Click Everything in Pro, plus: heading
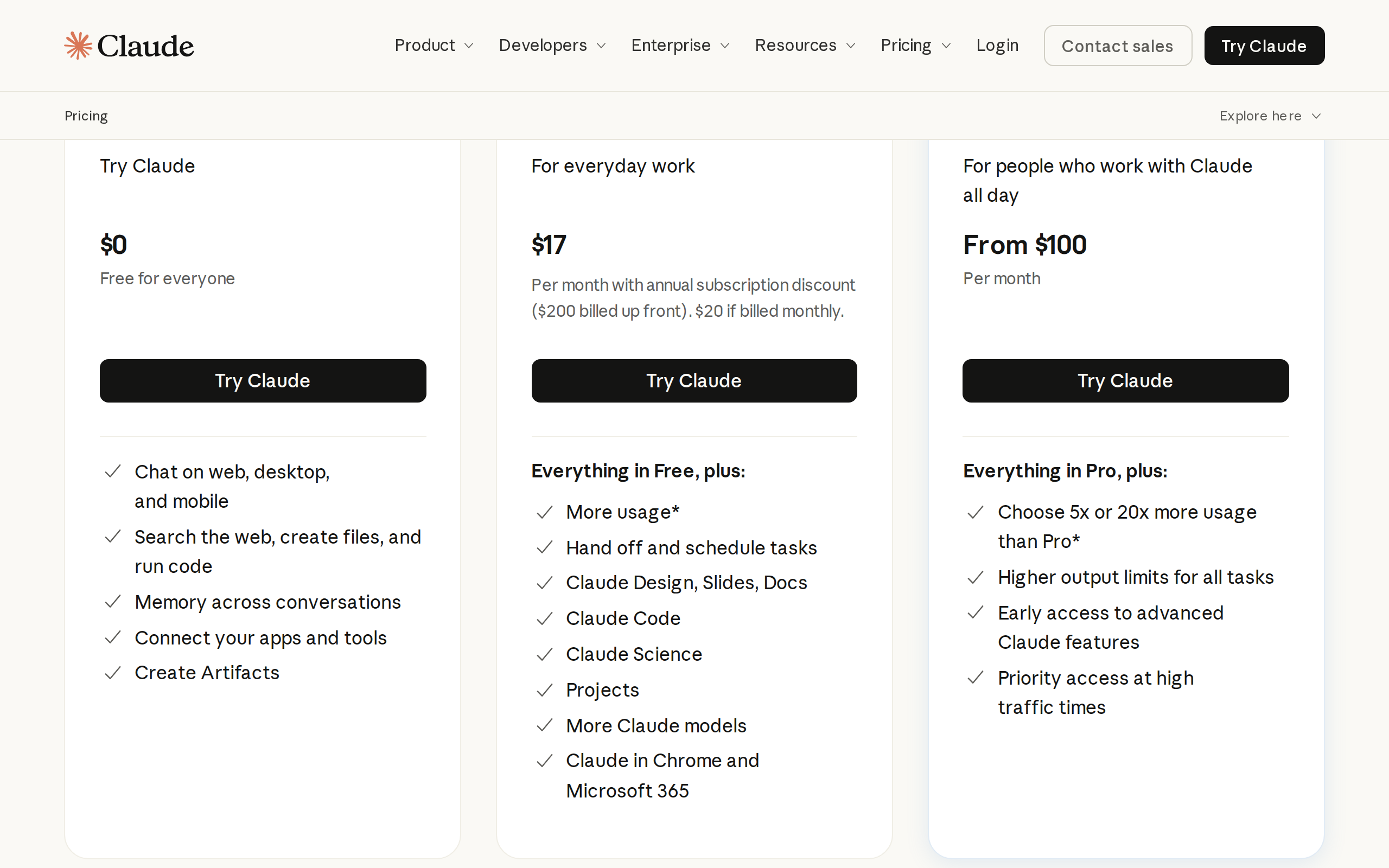Image resolution: width=1389 pixels, height=868 pixels. [1065, 471]
